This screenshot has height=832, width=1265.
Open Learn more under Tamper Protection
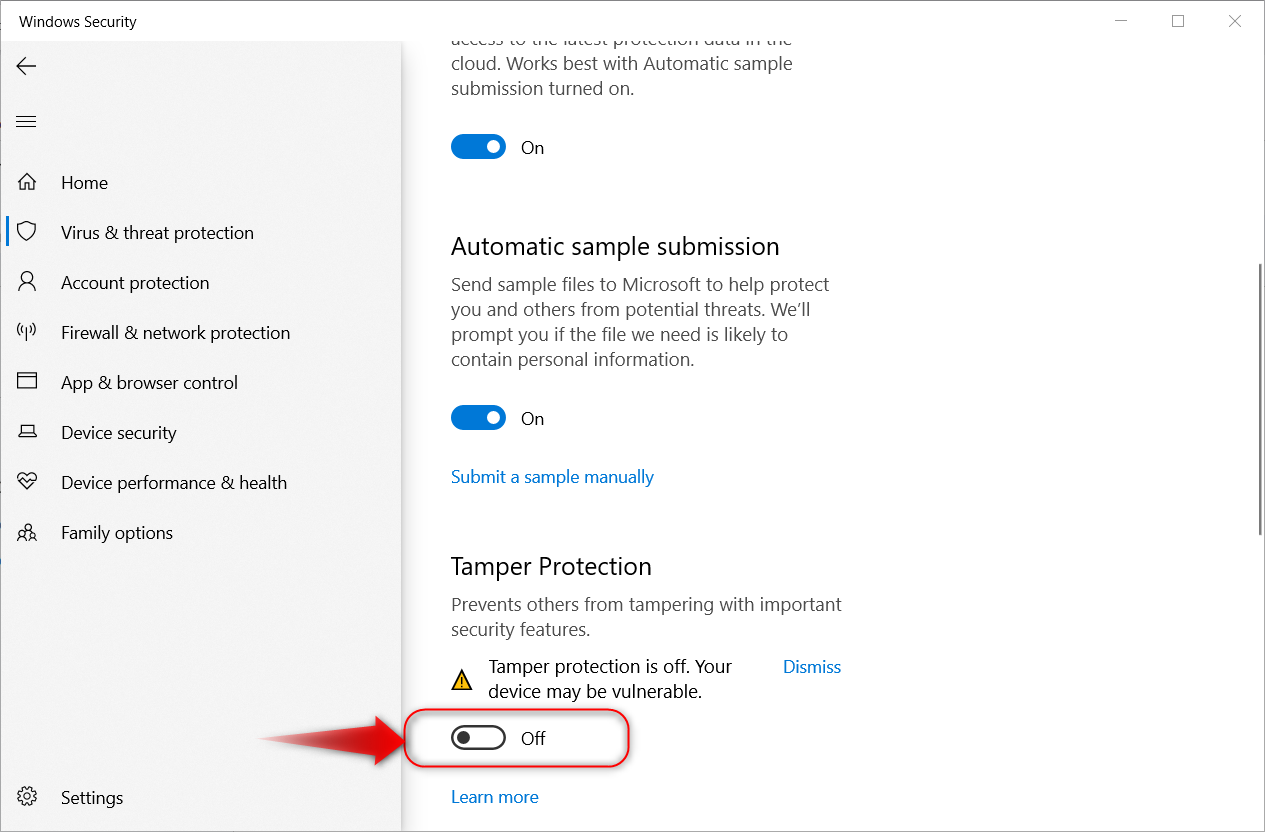click(x=494, y=797)
